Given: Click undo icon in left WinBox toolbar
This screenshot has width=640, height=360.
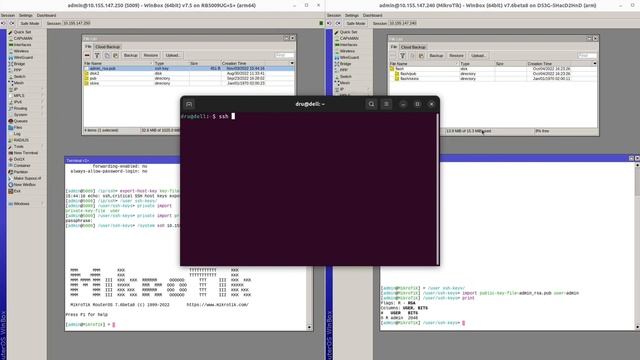Looking at the screenshot, I should (3, 23).
